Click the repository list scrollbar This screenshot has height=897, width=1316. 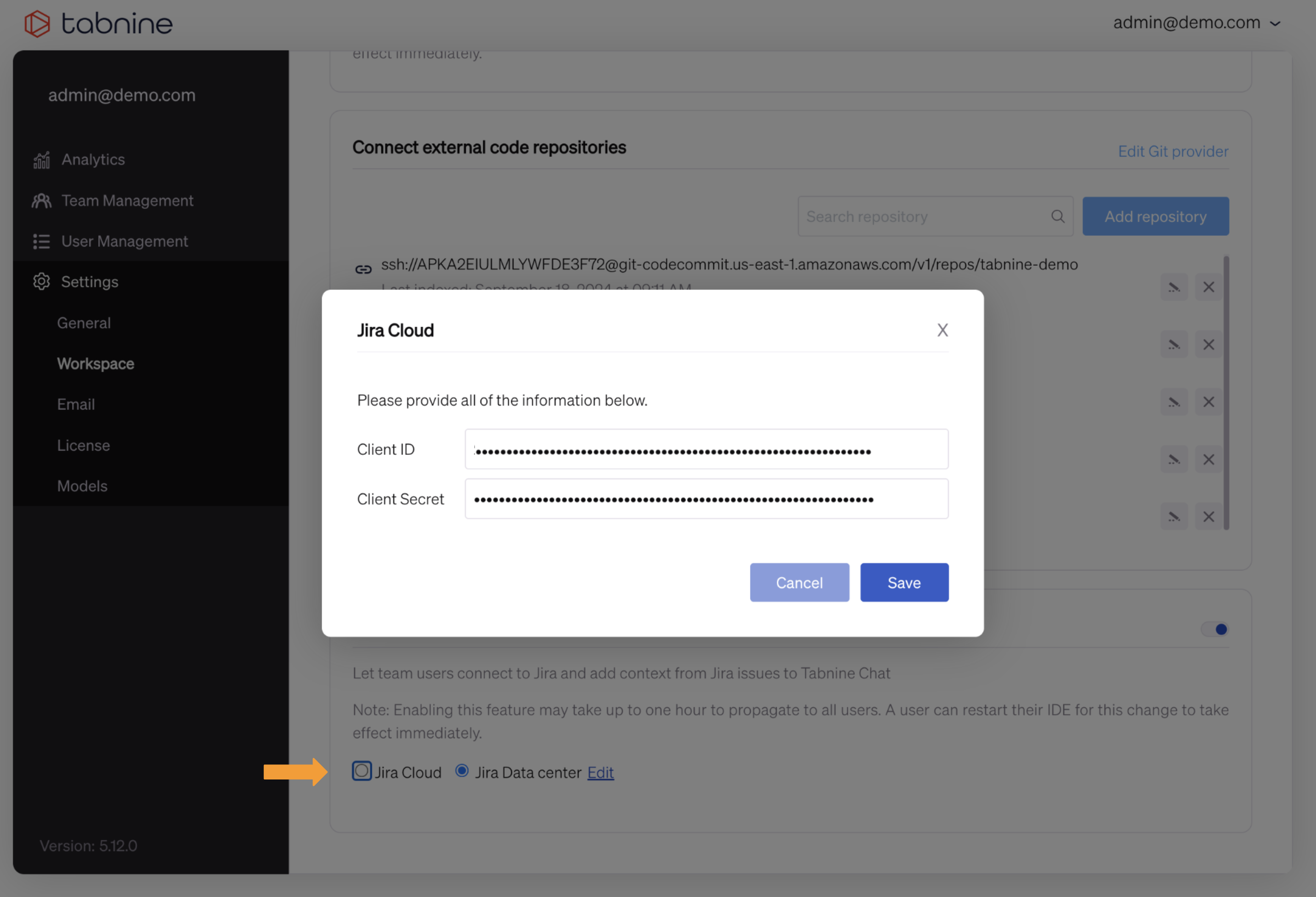point(1226,392)
